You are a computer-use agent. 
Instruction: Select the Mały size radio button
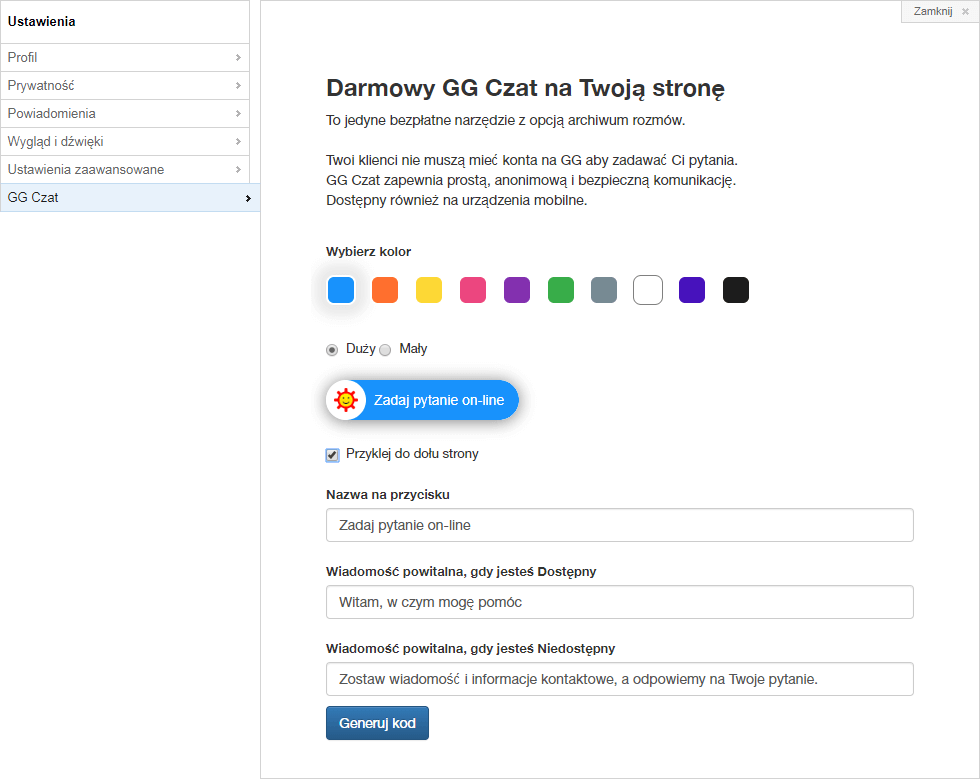[x=385, y=349]
